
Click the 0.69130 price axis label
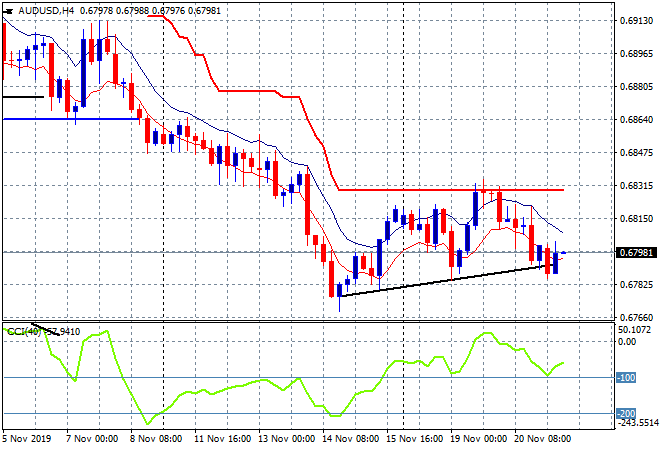637,20
